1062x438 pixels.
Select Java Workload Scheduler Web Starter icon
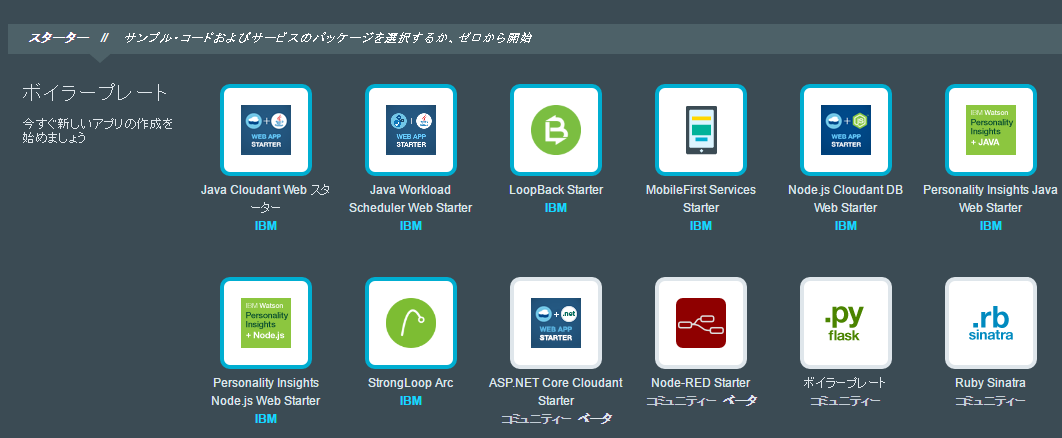[x=410, y=130]
